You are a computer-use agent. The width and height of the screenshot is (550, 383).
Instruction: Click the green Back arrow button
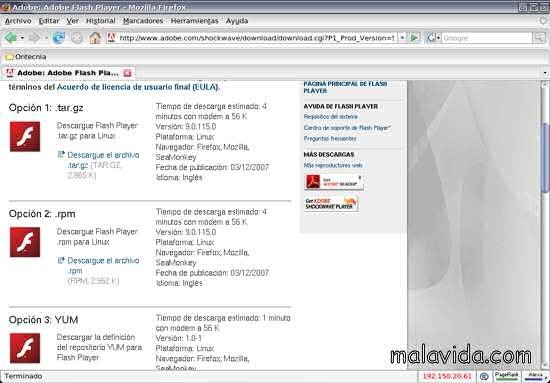[11, 38]
